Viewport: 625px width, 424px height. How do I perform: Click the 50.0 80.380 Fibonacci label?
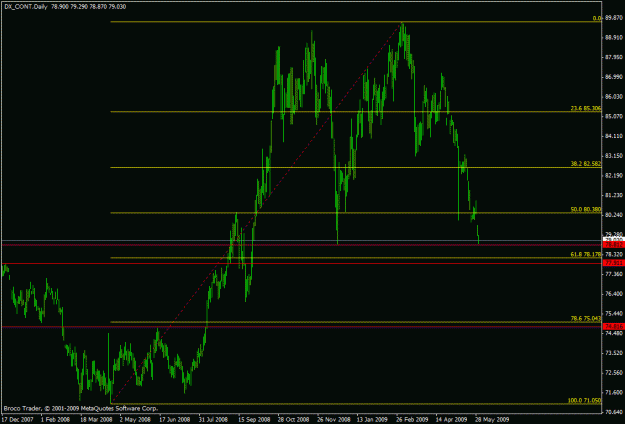[586, 209]
